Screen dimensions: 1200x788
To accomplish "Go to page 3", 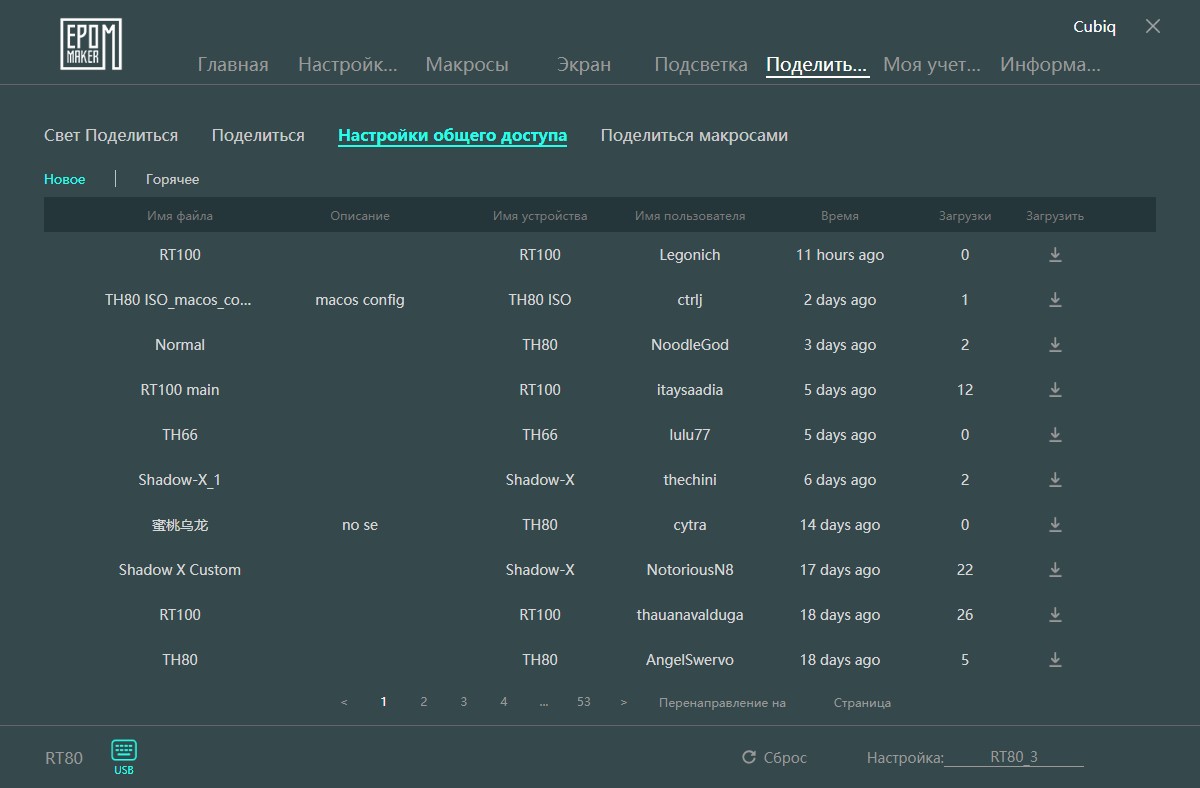I will coord(464,702).
